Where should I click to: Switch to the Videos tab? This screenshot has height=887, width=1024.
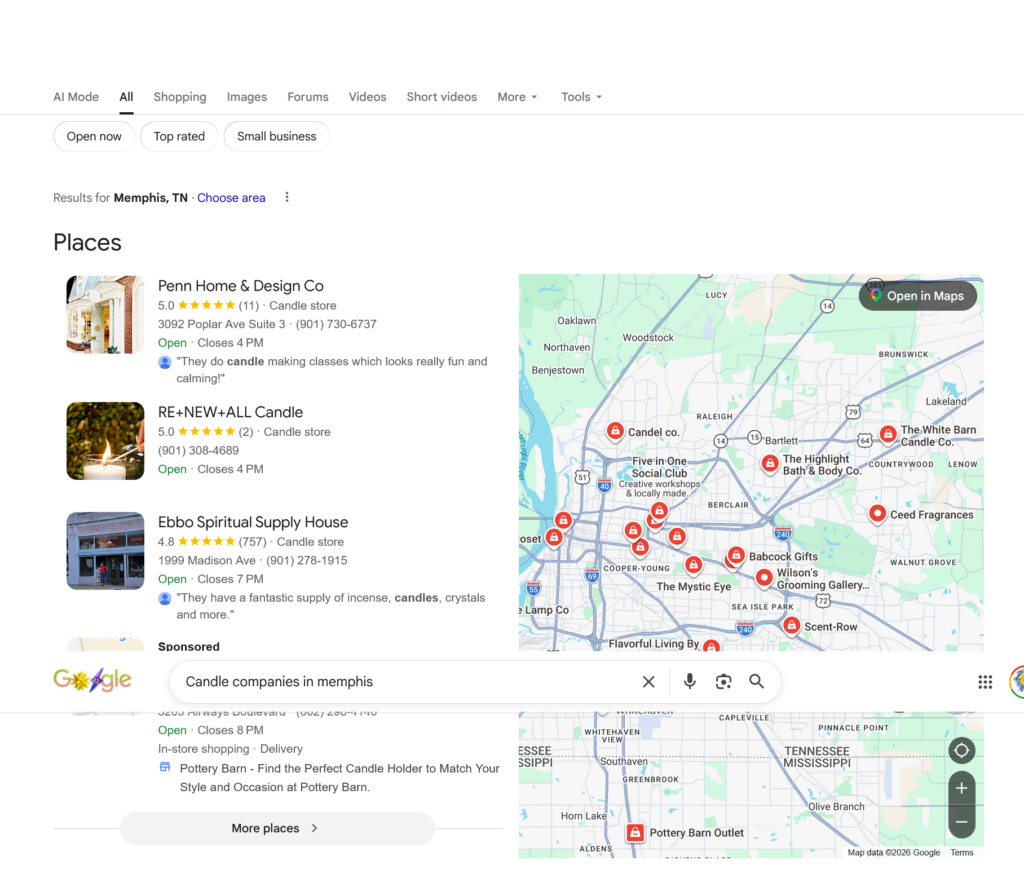tap(367, 97)
